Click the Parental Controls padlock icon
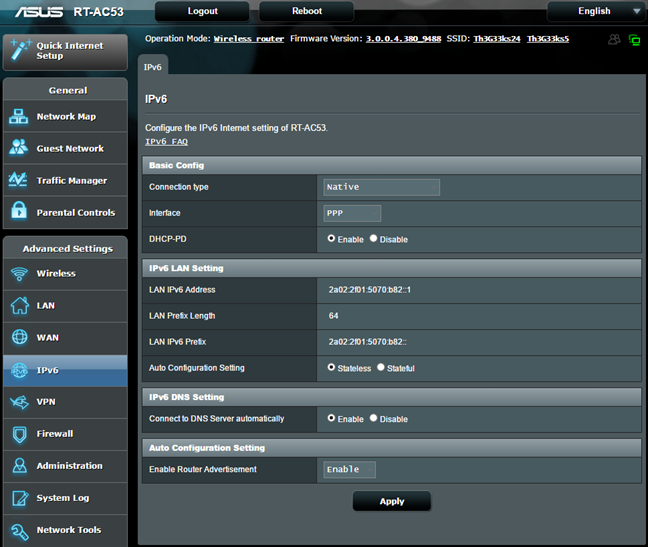Viewport: 648px width, 547px height. pos(19,210)
